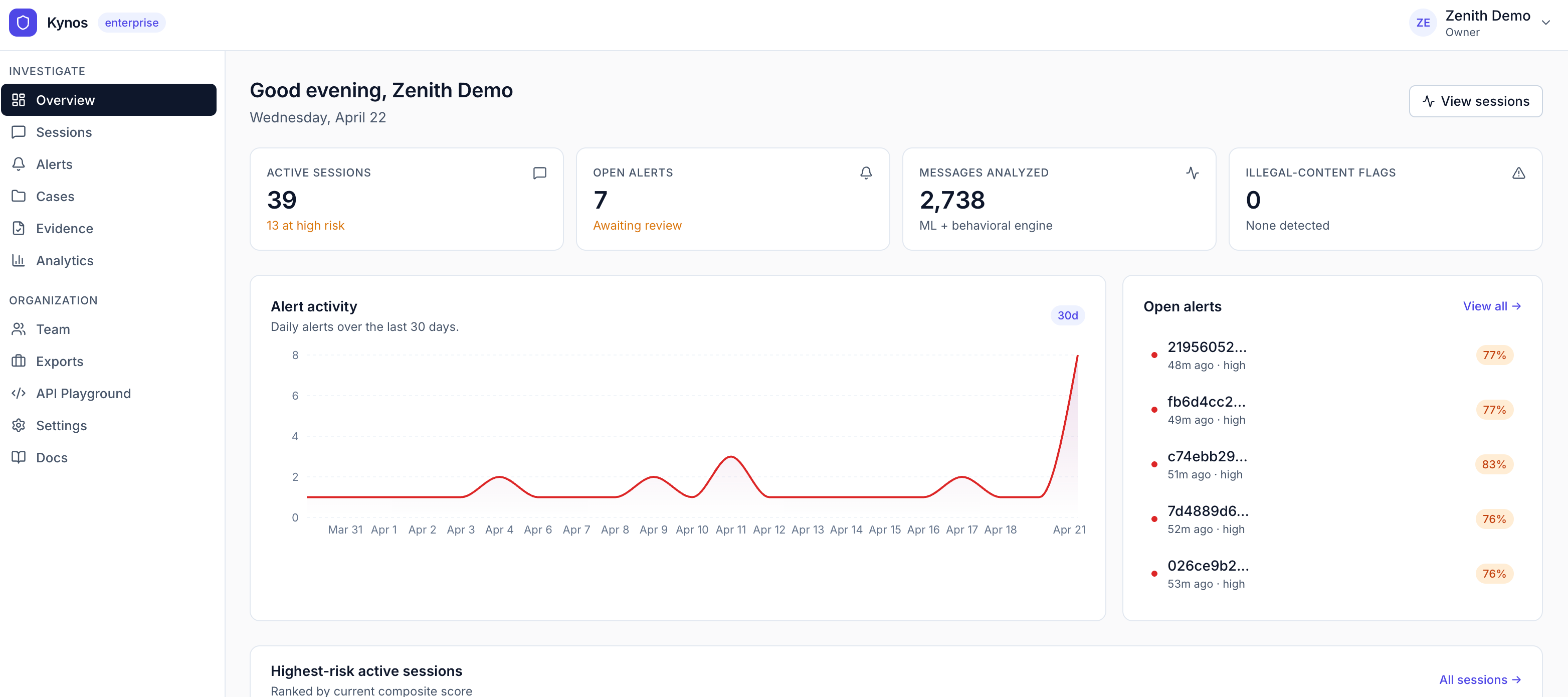Click the View sessions button
Screen dimensions: 1568x697
pyautogui.click(x=1475, y=101)
